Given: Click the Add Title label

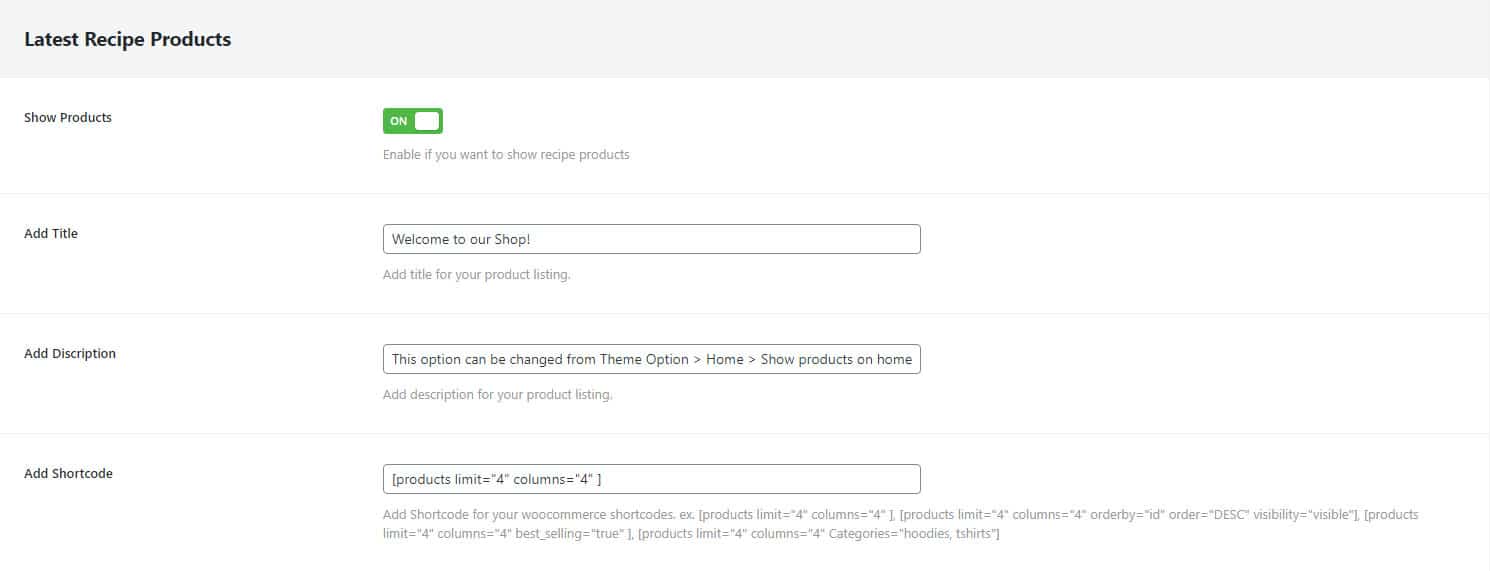Looking at the screenshot, I should click(51, 233).
